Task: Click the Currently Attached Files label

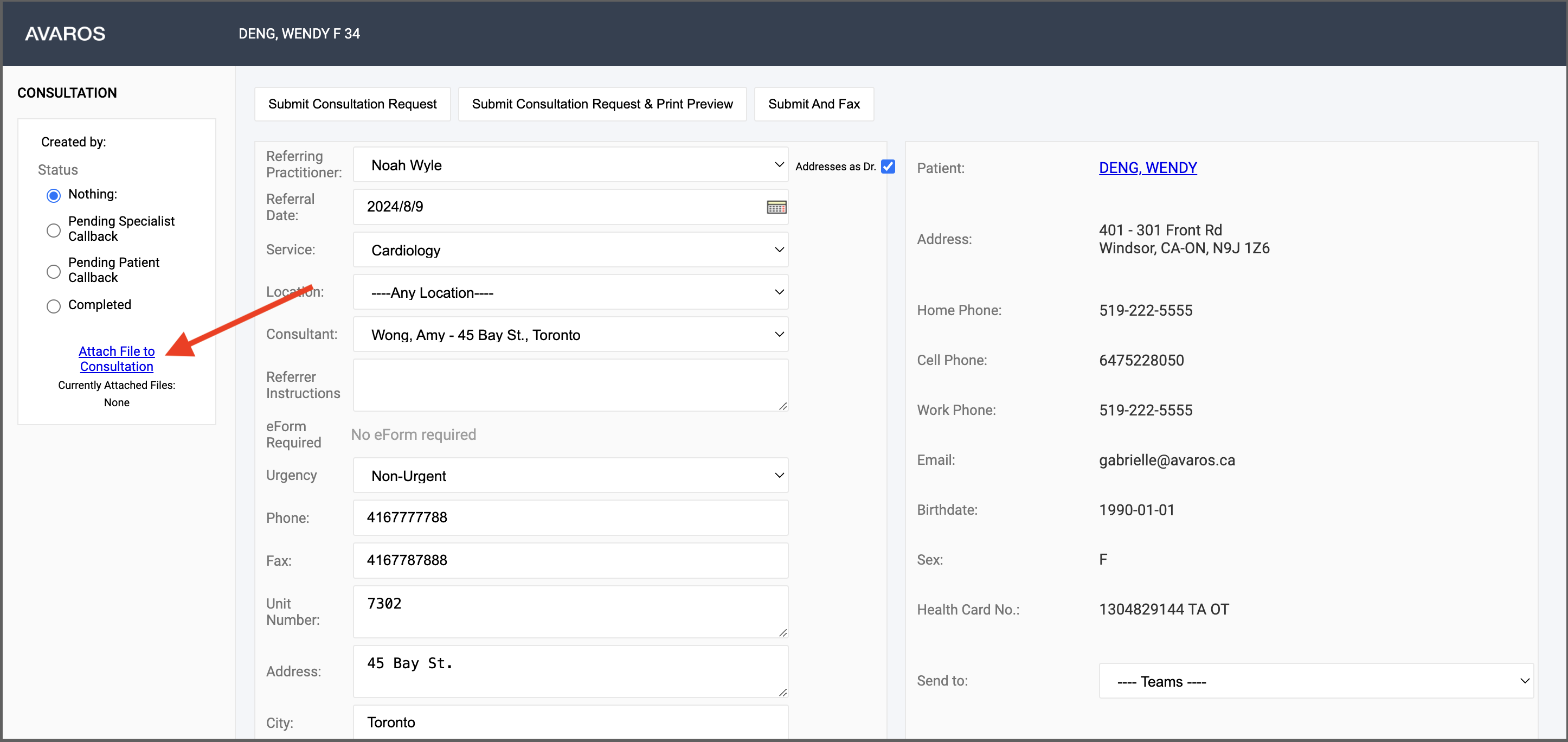Action: click(117, 385)
